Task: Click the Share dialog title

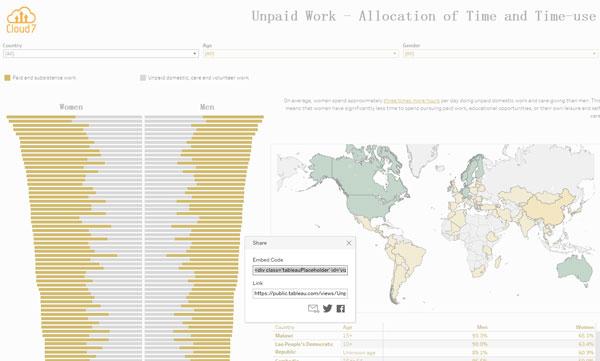Action: click(260, 243)
